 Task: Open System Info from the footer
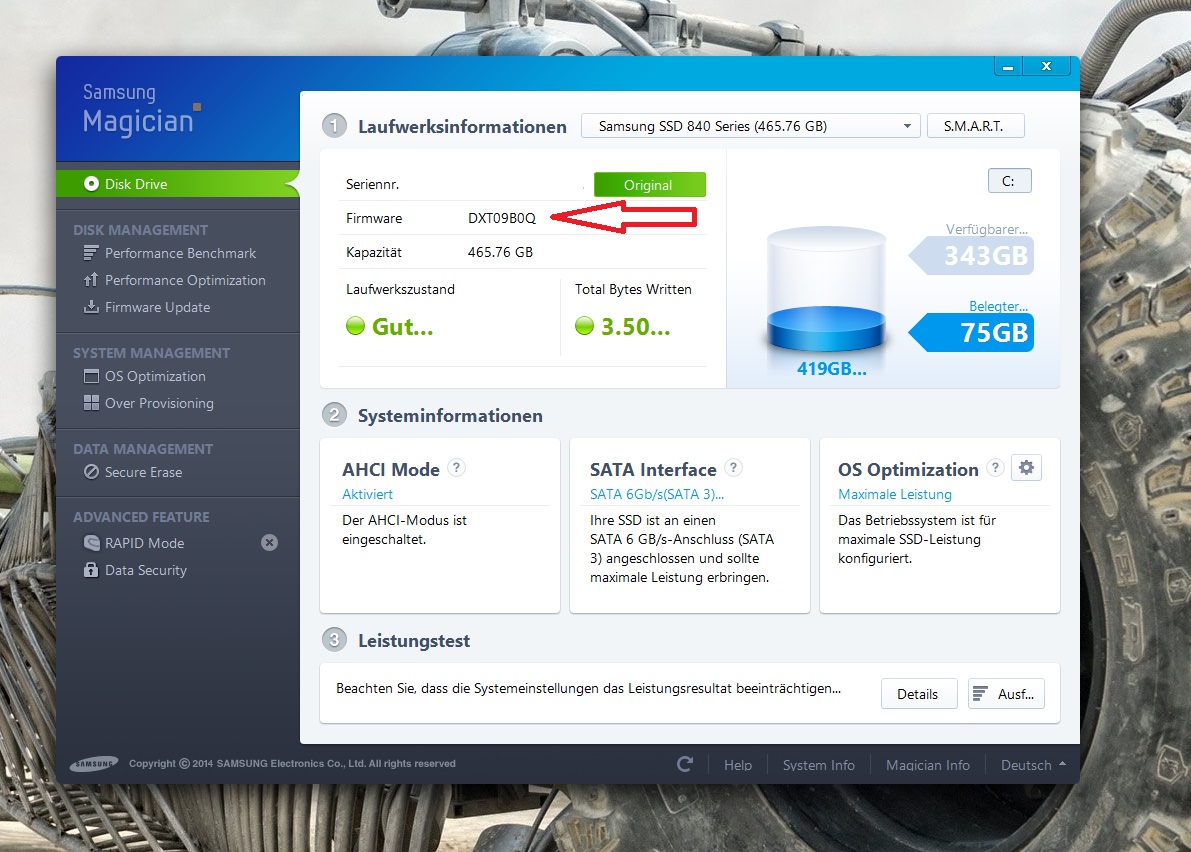pyautogui.click(x=819, y=765)
